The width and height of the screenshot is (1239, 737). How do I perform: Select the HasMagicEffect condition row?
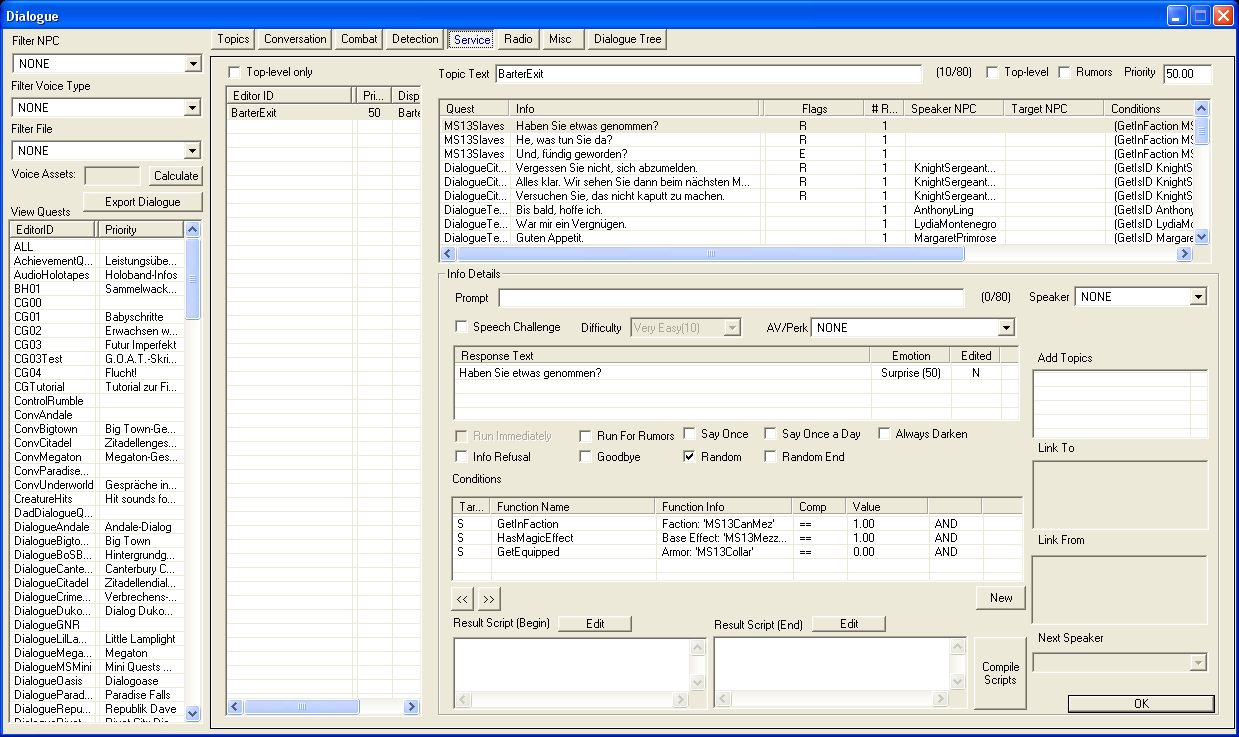(737, 538)
